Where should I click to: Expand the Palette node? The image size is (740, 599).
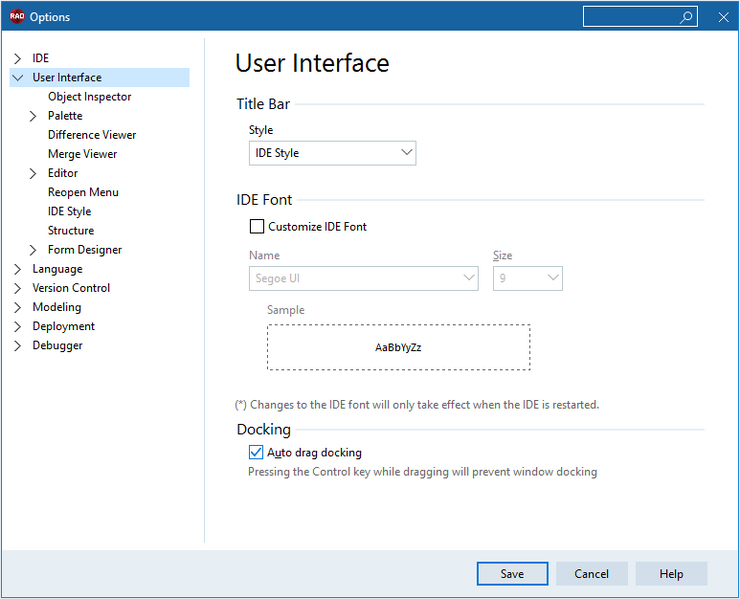click(x=33, y=116)
